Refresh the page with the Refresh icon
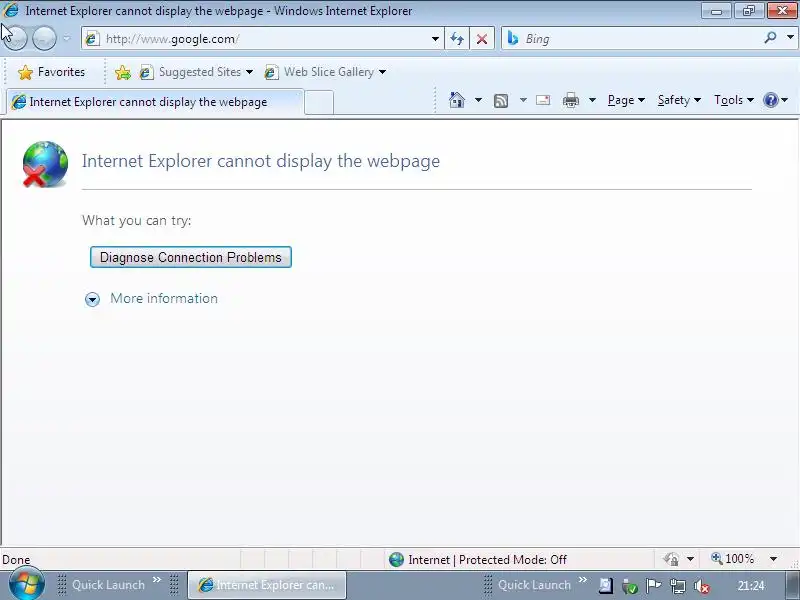The height and width of the screenshot is (600, 800). (457, 39)
